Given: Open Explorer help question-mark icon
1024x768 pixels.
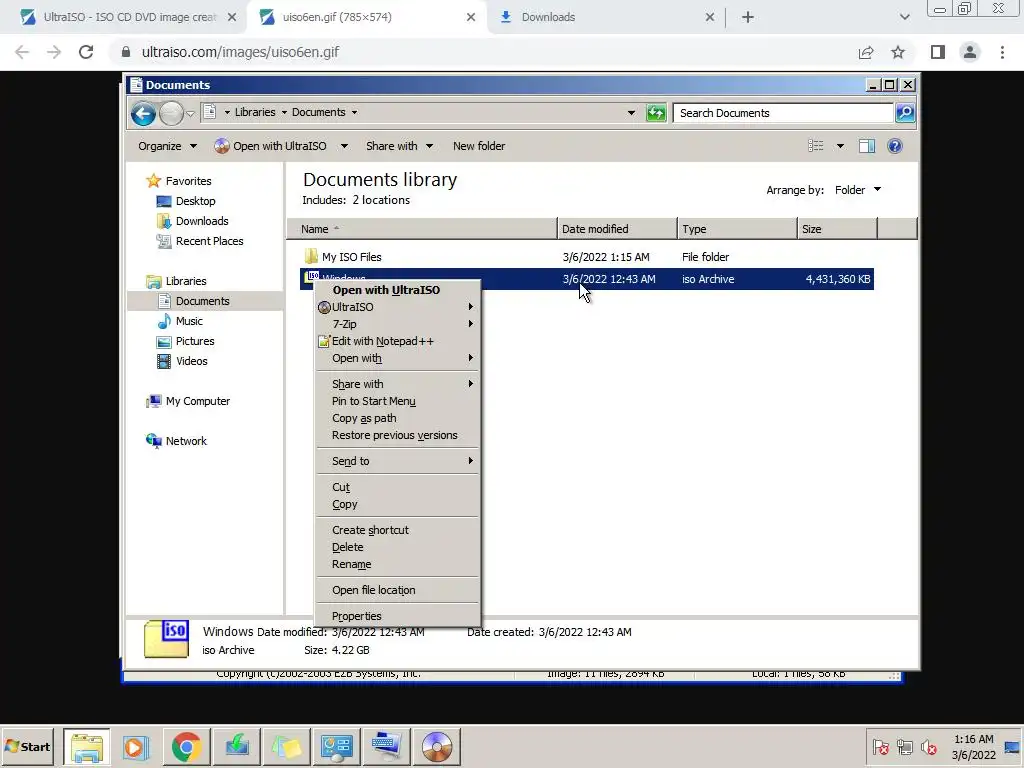Looking at the screenshot, I should [895, 146].
